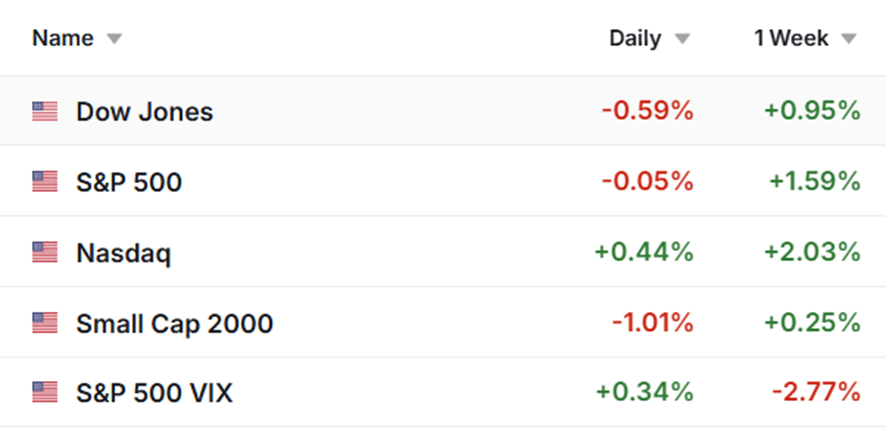Open the S&P 500 VIX link
The image size is (886, 436).
click(x=154, y=393)
